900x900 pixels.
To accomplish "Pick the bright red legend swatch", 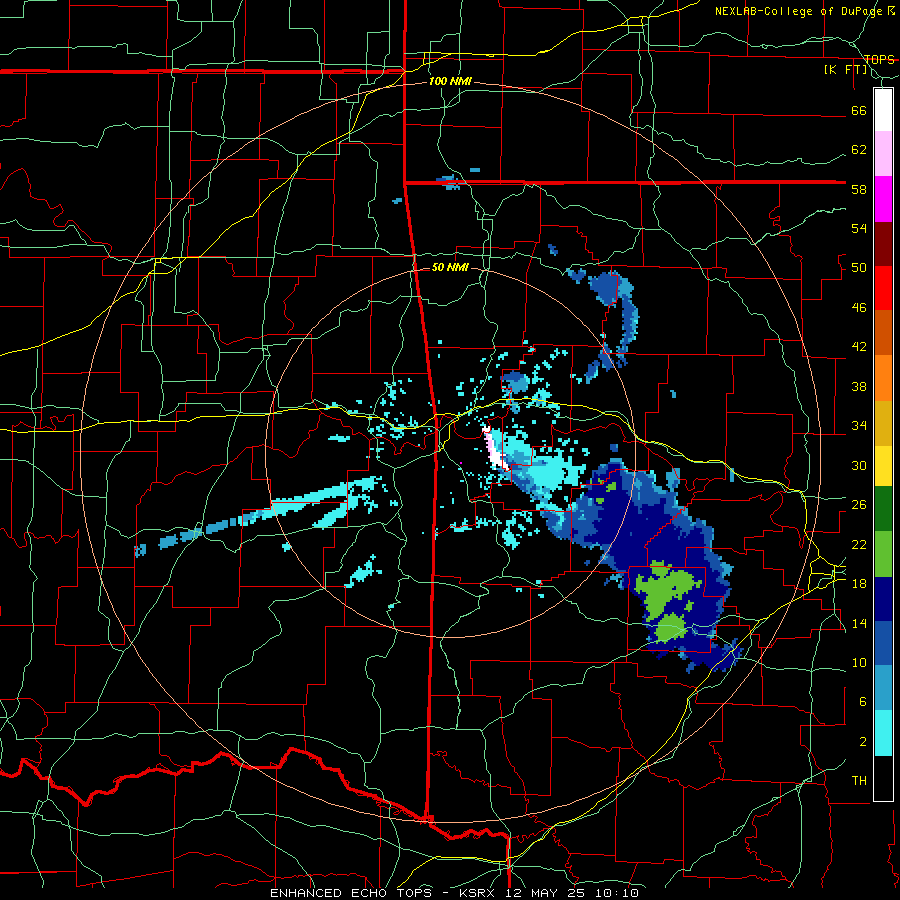I will click(x=883, y=288).
